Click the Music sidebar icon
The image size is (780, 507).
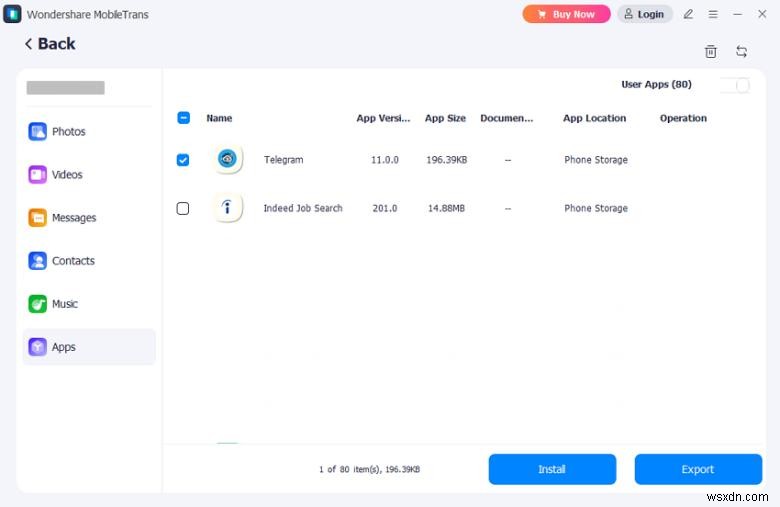(x=37, y=304)
